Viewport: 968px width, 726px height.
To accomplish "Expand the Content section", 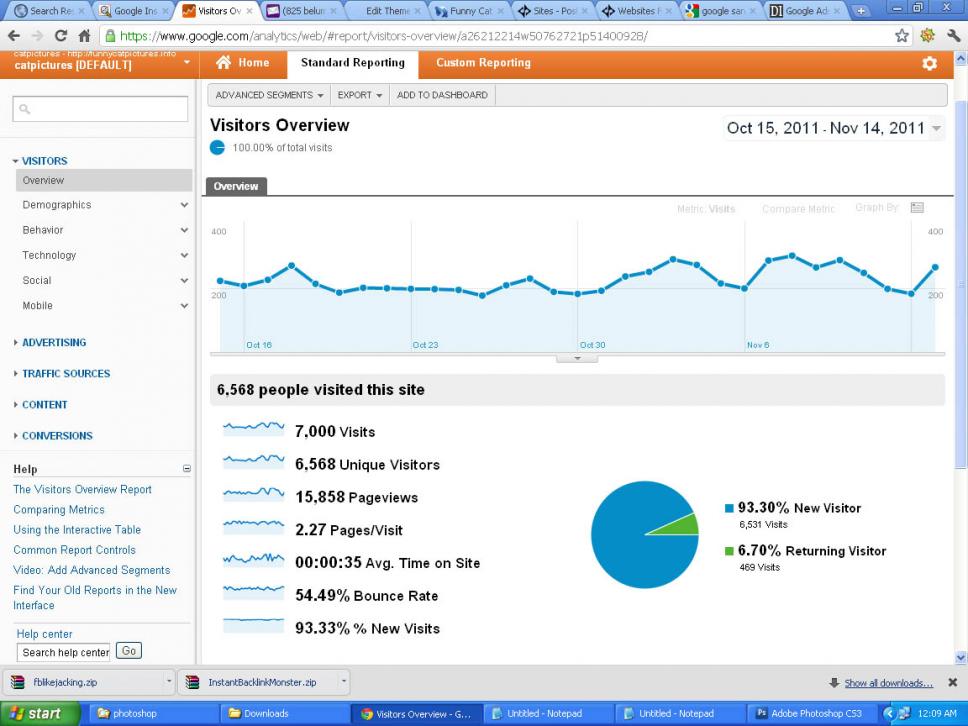I will tap(44, 405).
